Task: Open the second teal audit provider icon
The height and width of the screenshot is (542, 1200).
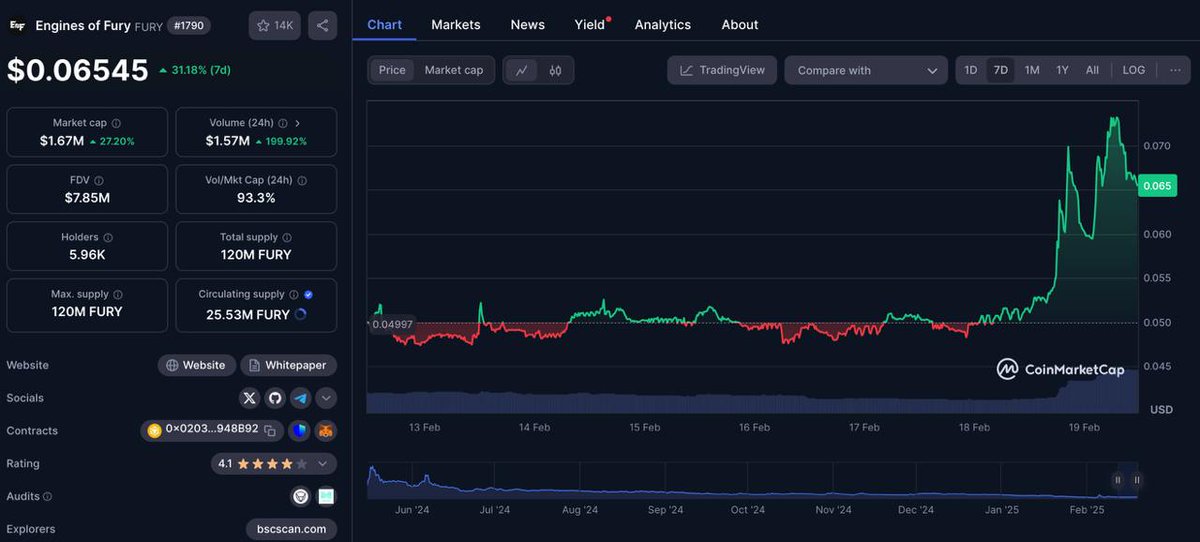Action: coord(326,496)
